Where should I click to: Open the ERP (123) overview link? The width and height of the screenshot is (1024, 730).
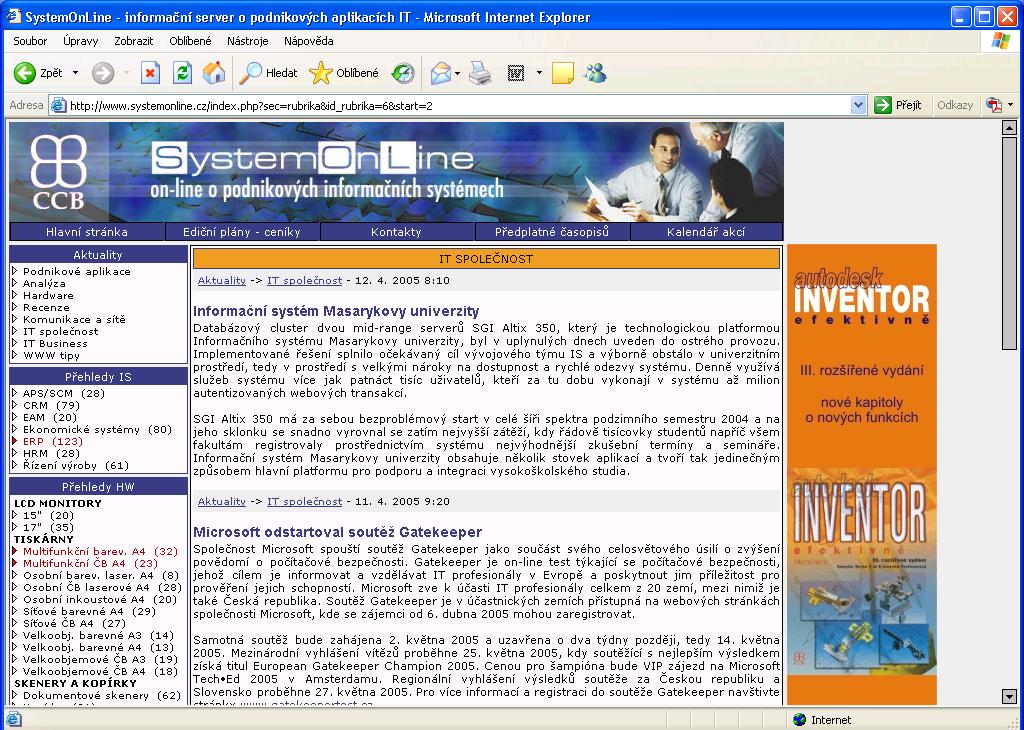[x=53, y=441]
